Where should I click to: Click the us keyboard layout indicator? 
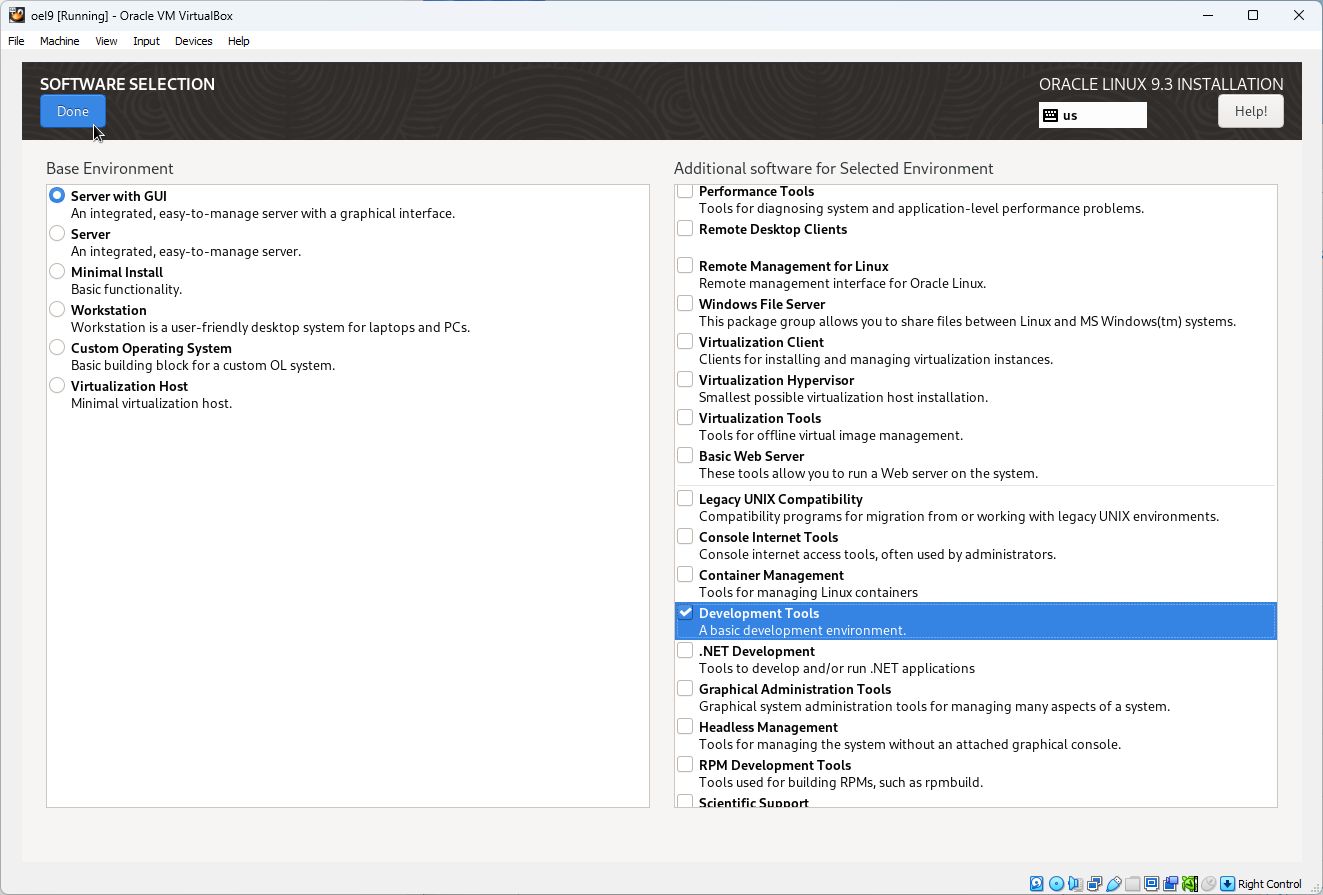pos(1093,115)
